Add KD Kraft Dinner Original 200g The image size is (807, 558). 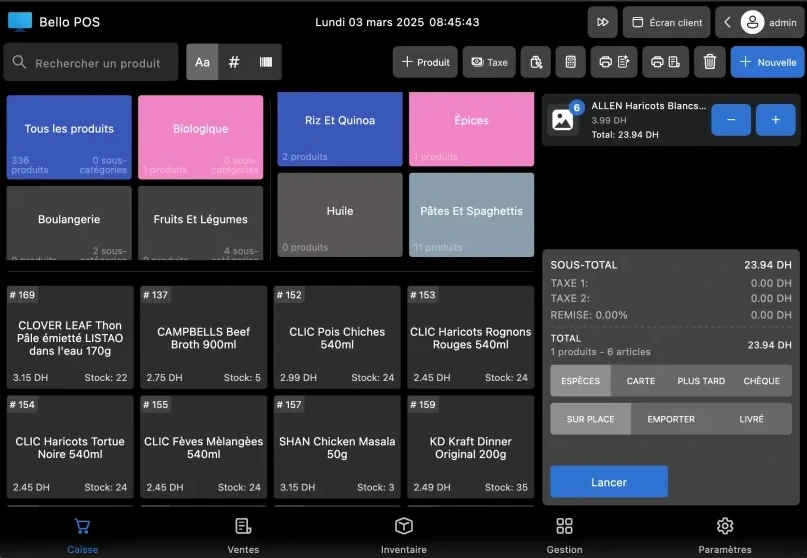(x=470, y=447)
